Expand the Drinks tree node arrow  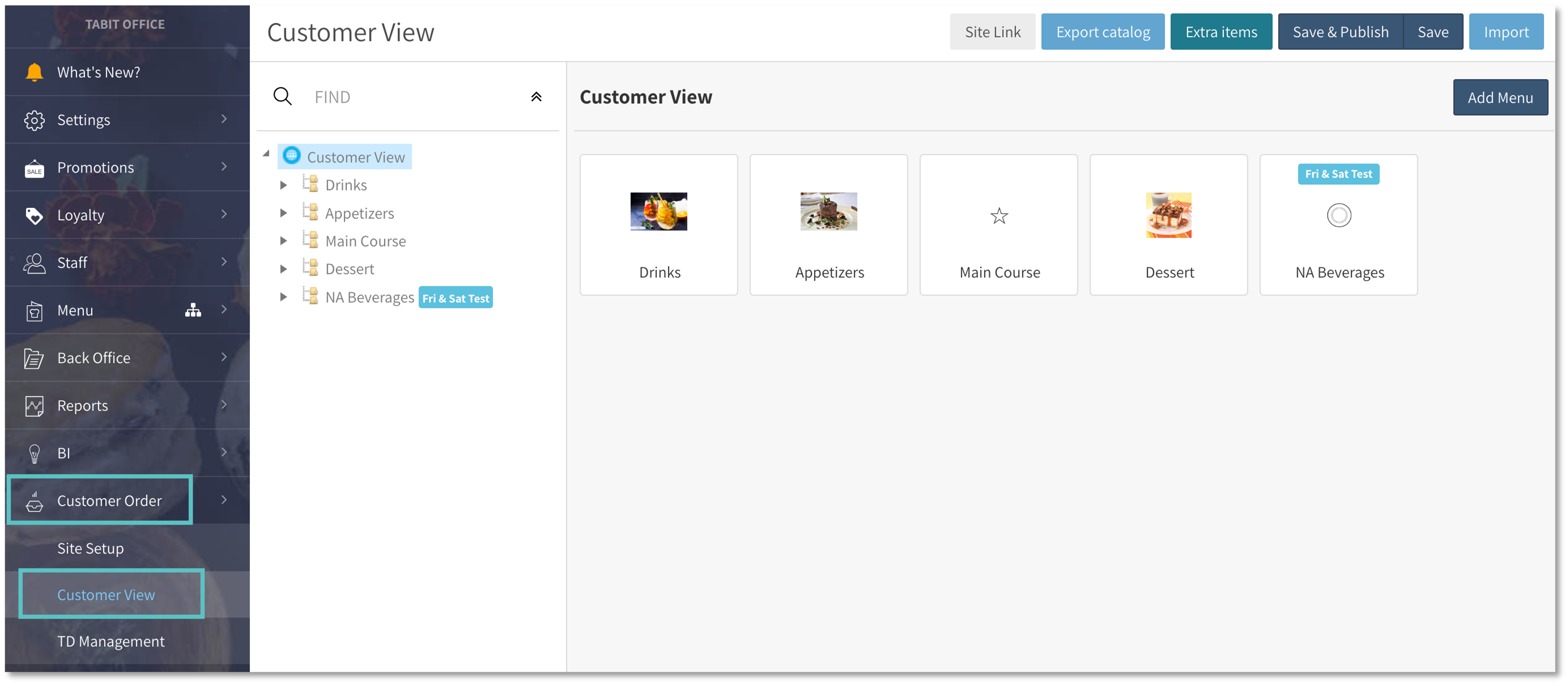tap(283, 185)
